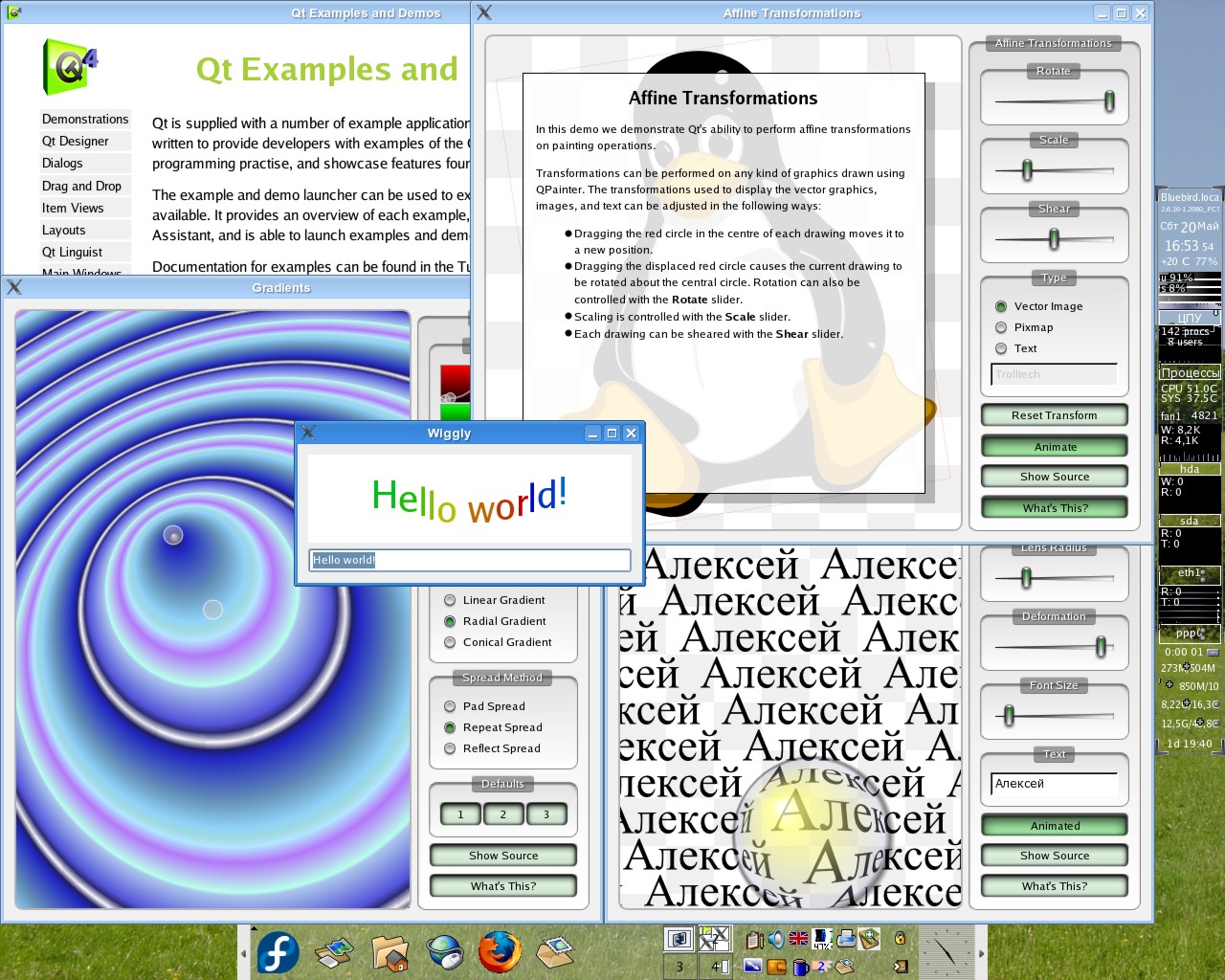Click the logout icon below the padlock

pos(901,967)
